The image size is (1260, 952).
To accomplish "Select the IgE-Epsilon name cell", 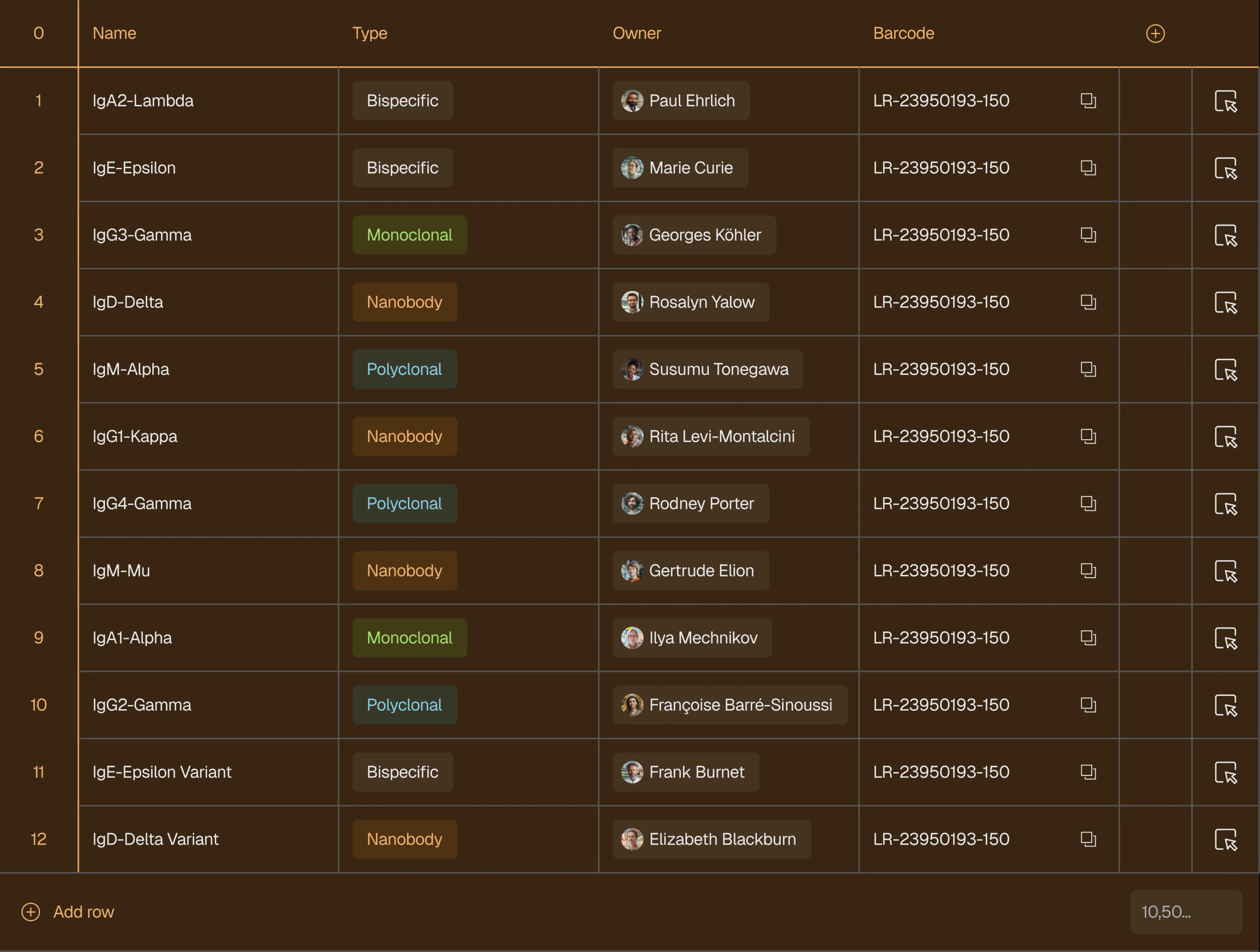I will pos(208,168).
